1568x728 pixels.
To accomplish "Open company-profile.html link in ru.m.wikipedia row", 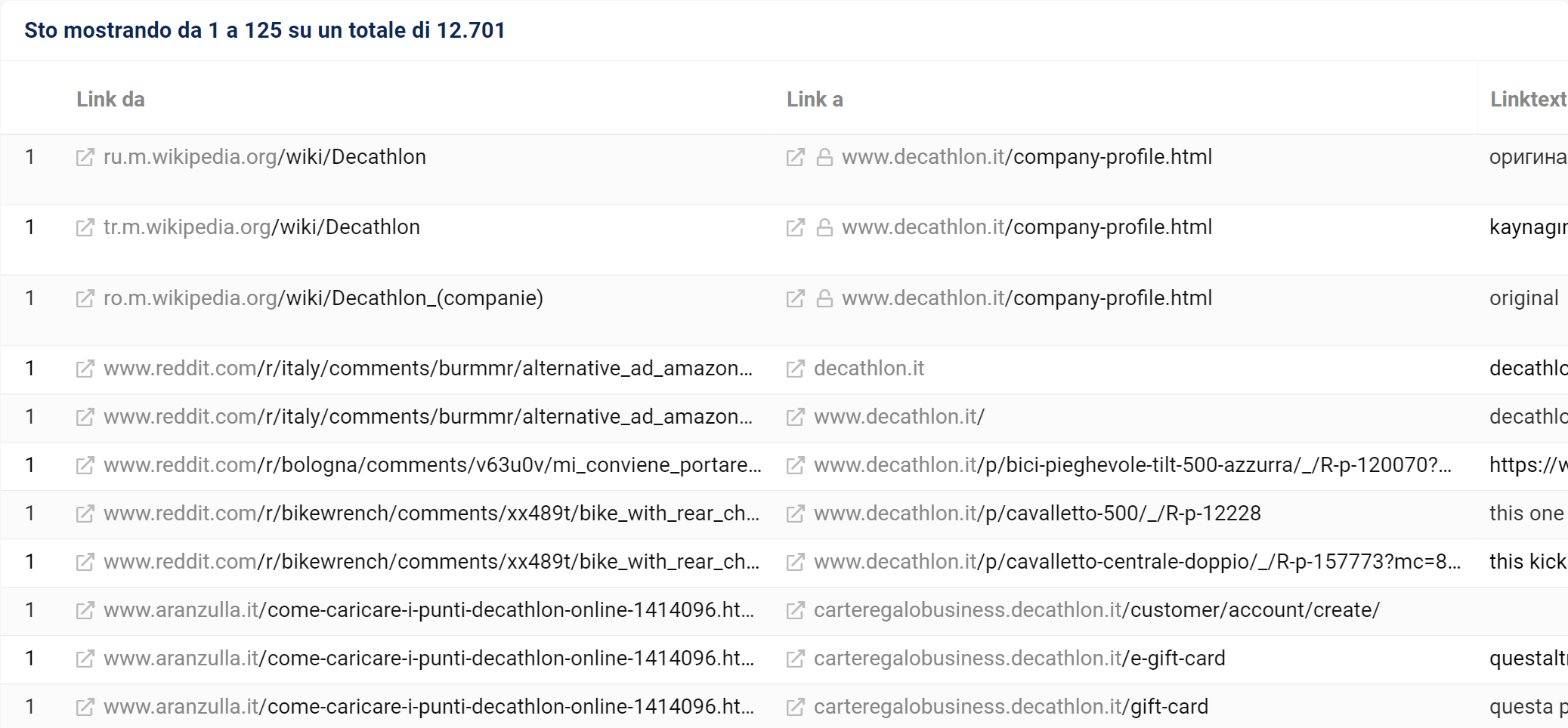I will pyautogui.click(x=1027, y=157).
